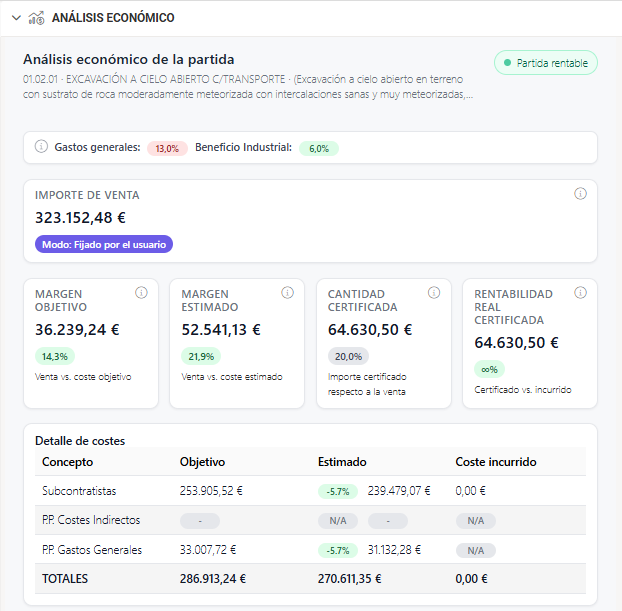The width and height of the screenshot is (622, 611).
Task: Click the Estimado column header
Action: coord(342,462)
